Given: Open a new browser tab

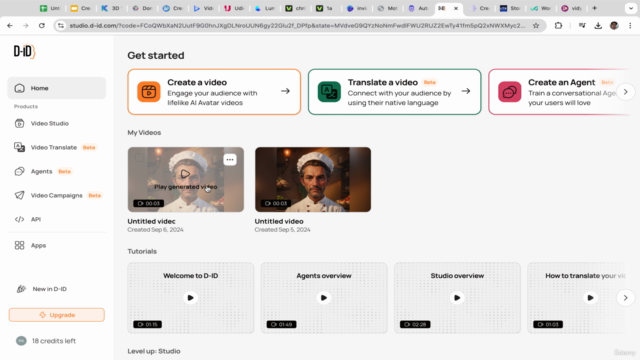Looking at the screenshot, I should 594,8.
